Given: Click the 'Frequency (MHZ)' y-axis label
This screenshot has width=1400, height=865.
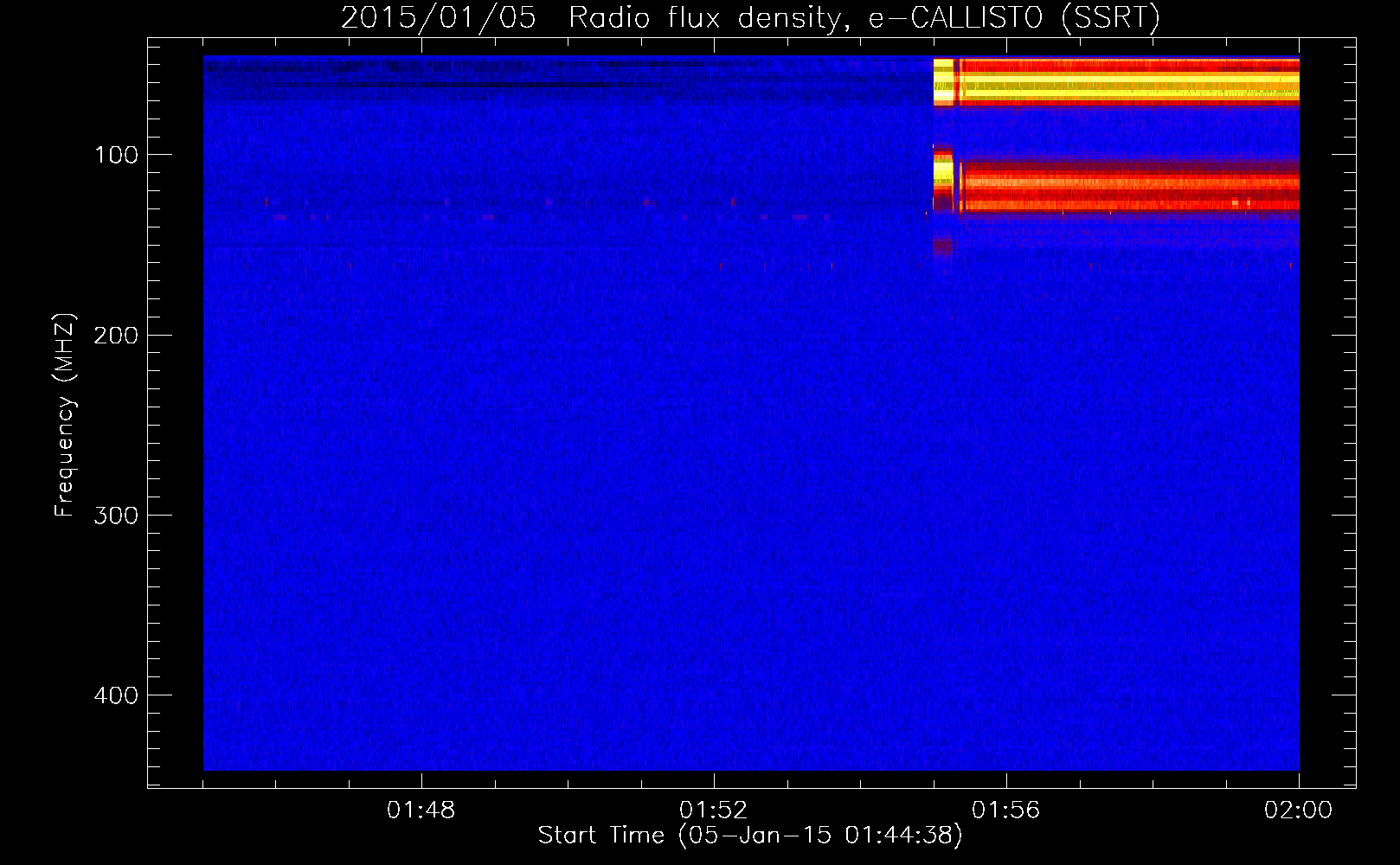Looking at the screenshot, I should [65, 415].
